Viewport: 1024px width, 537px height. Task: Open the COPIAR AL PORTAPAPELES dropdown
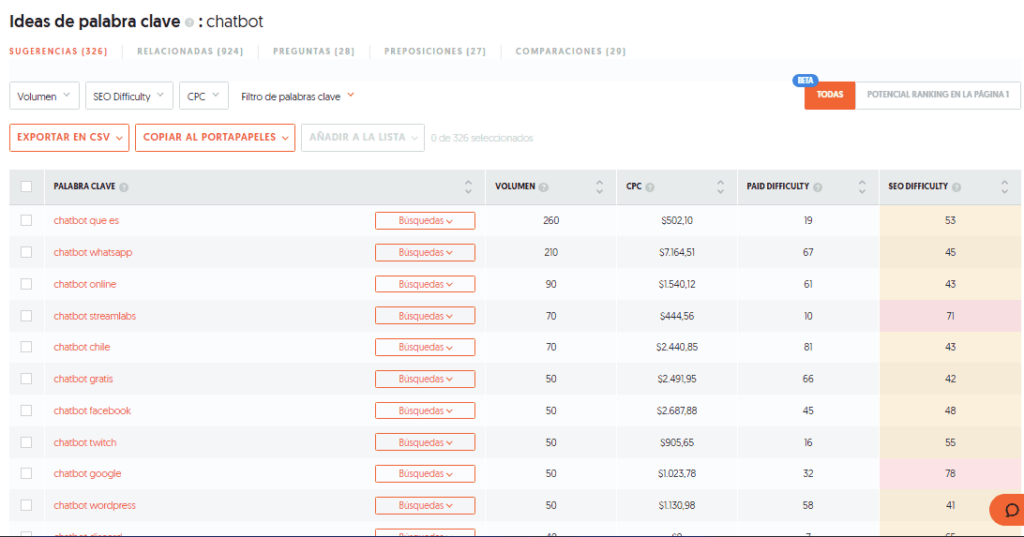coord(215,138)
